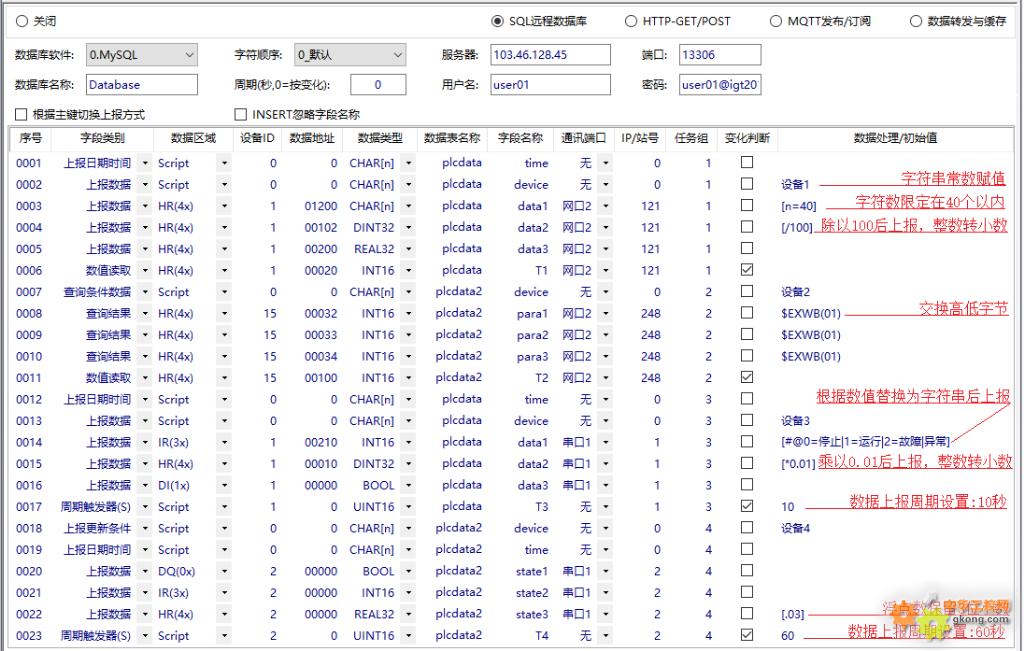Viewport: 1024px width, 651px height.
Task: Click the data address 00210 cell
Action: coord(321,443)
